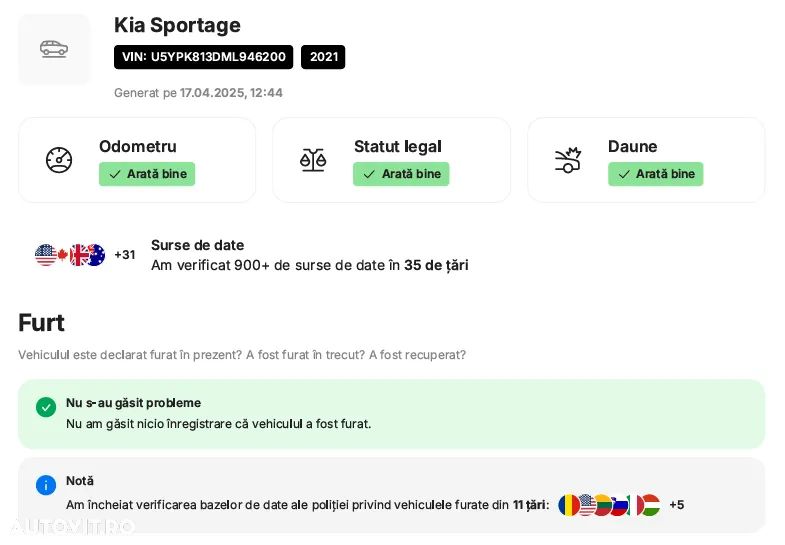Click the legal status scales icon
The width and height of the screenshot is (785, 545).
tap(313, 160)
